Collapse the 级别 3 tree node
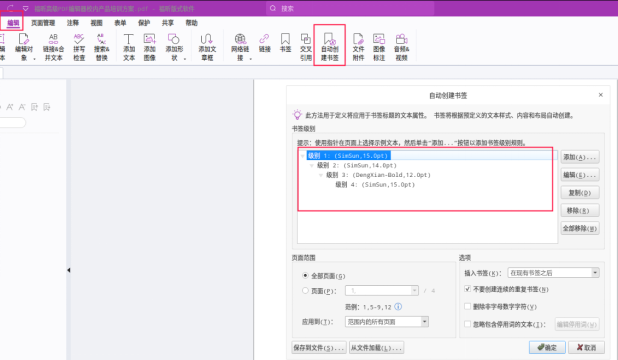 321,175
